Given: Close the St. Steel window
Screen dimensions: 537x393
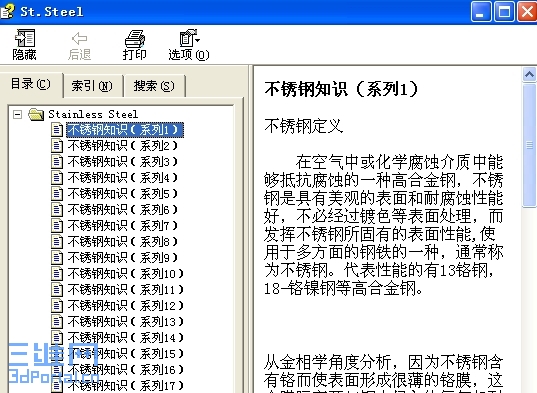Looking at the screenshot, I should (527, 12).
